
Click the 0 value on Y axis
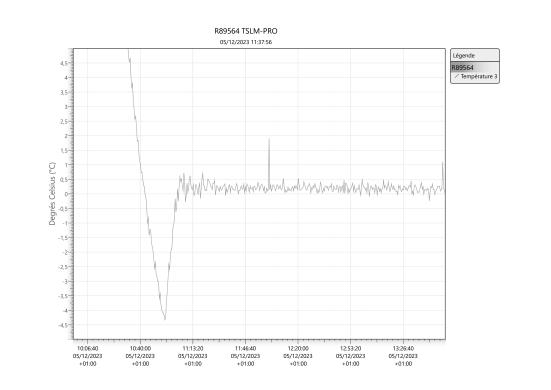click(x=67, y=194)
